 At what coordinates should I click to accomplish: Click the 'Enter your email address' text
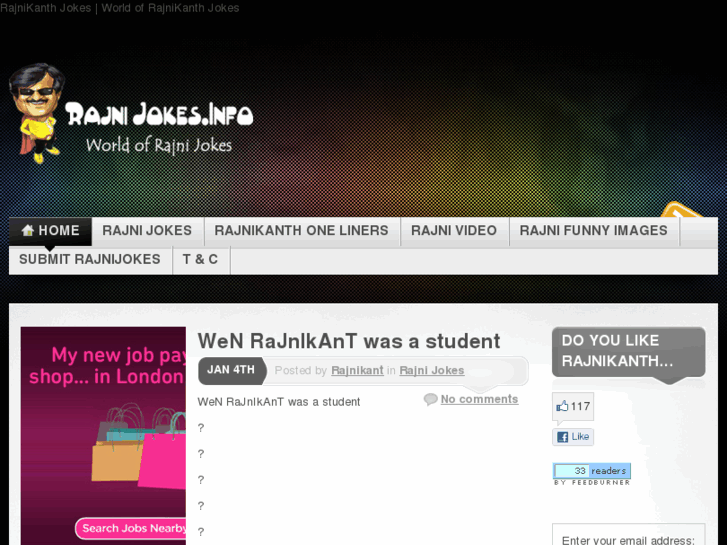click(x=628, y=540)
